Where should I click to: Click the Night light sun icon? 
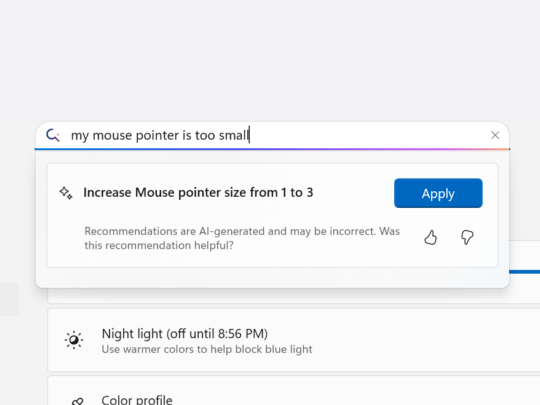point(74,340)
